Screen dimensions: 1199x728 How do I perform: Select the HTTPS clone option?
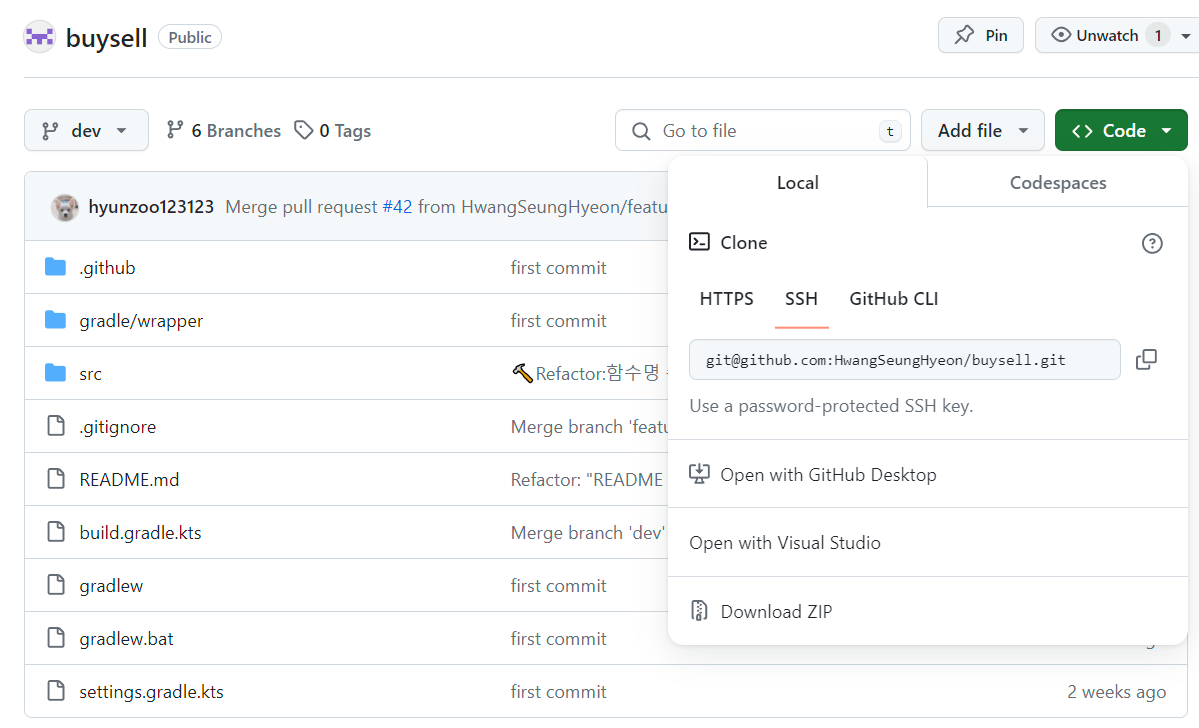tap(727, 299)
